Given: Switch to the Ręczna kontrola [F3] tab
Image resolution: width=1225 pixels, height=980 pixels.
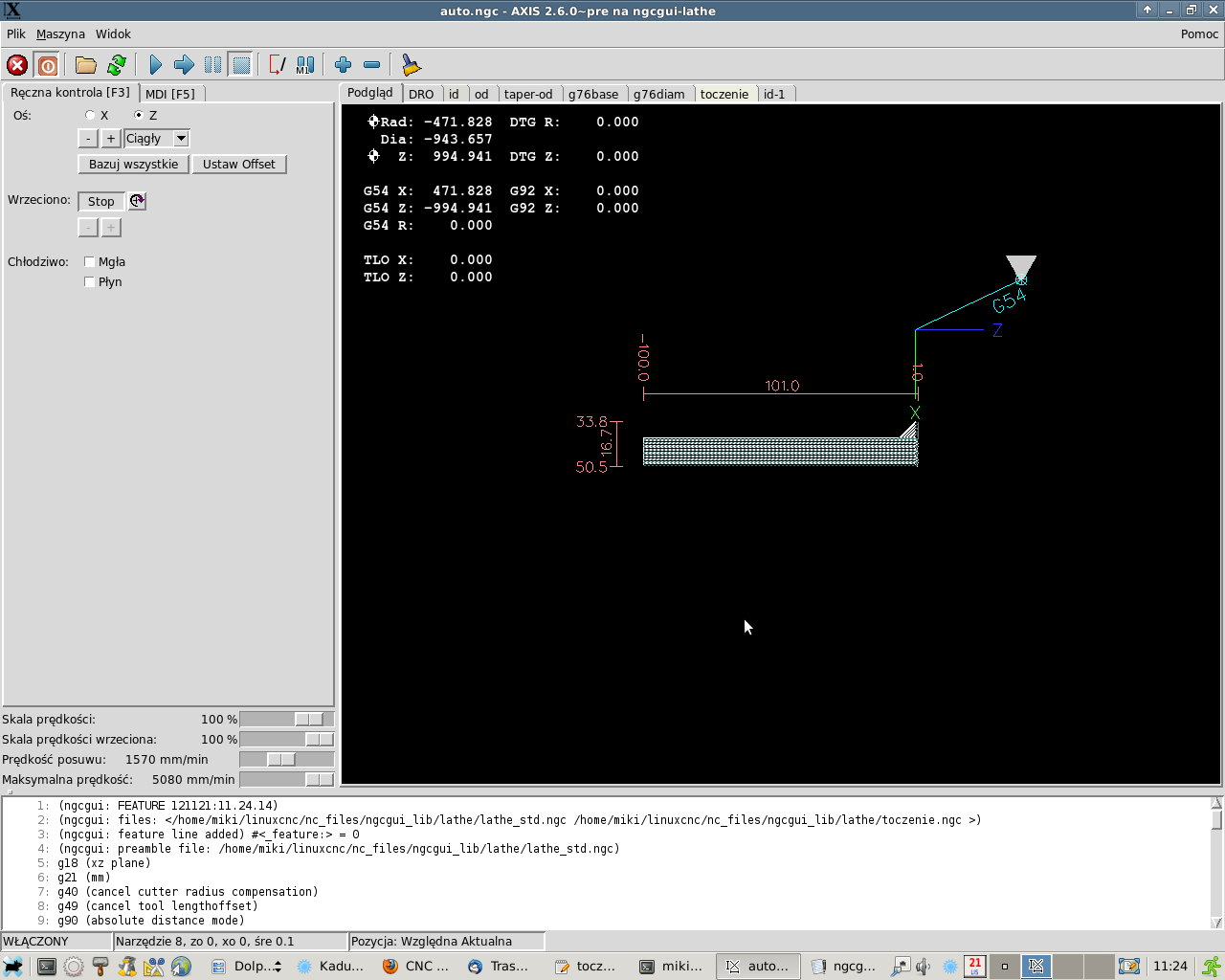Looking at the screenshot, I should click(x=70, y=92).
